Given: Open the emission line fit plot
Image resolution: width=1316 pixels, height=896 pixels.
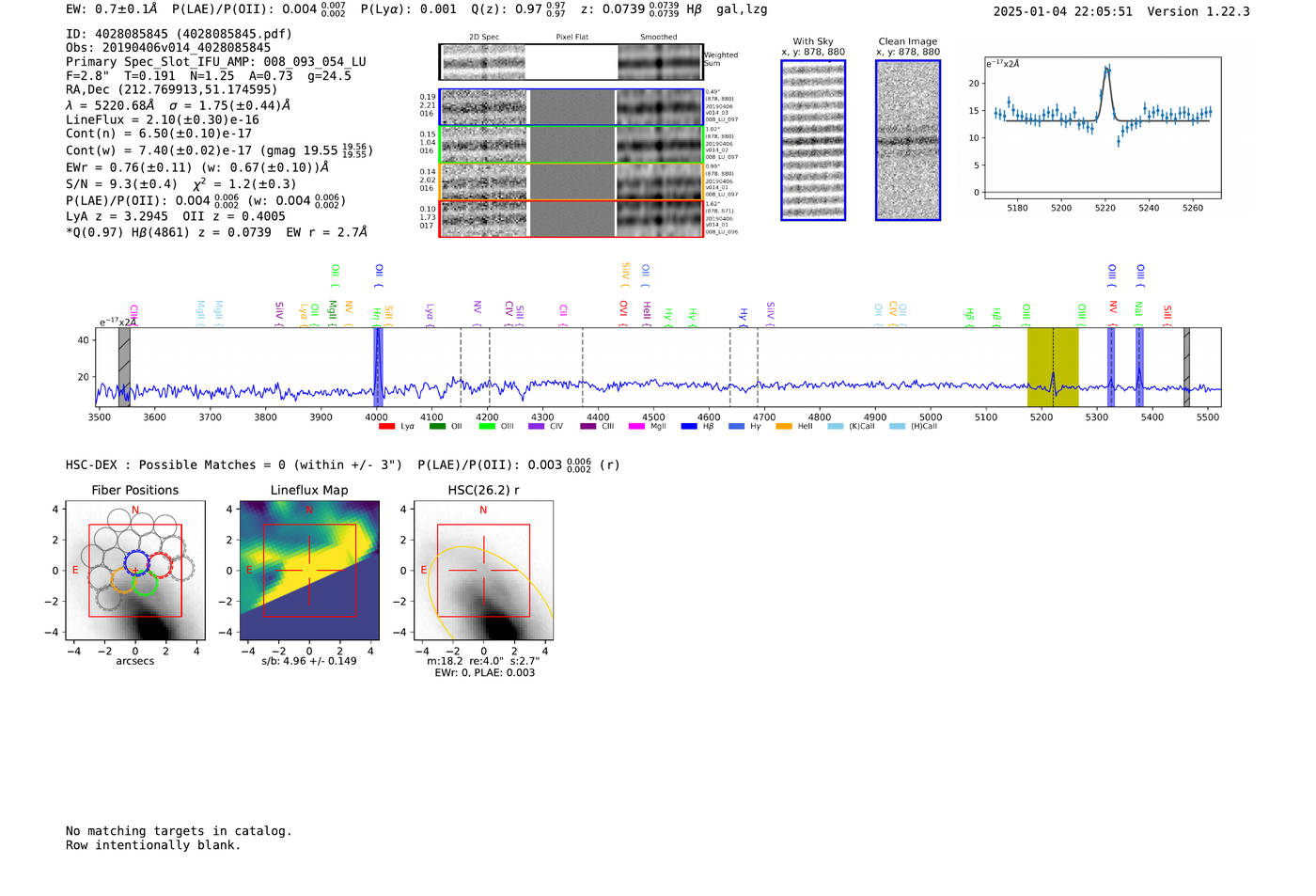Looking at the screenshot, I should (x=1103, y=128).
